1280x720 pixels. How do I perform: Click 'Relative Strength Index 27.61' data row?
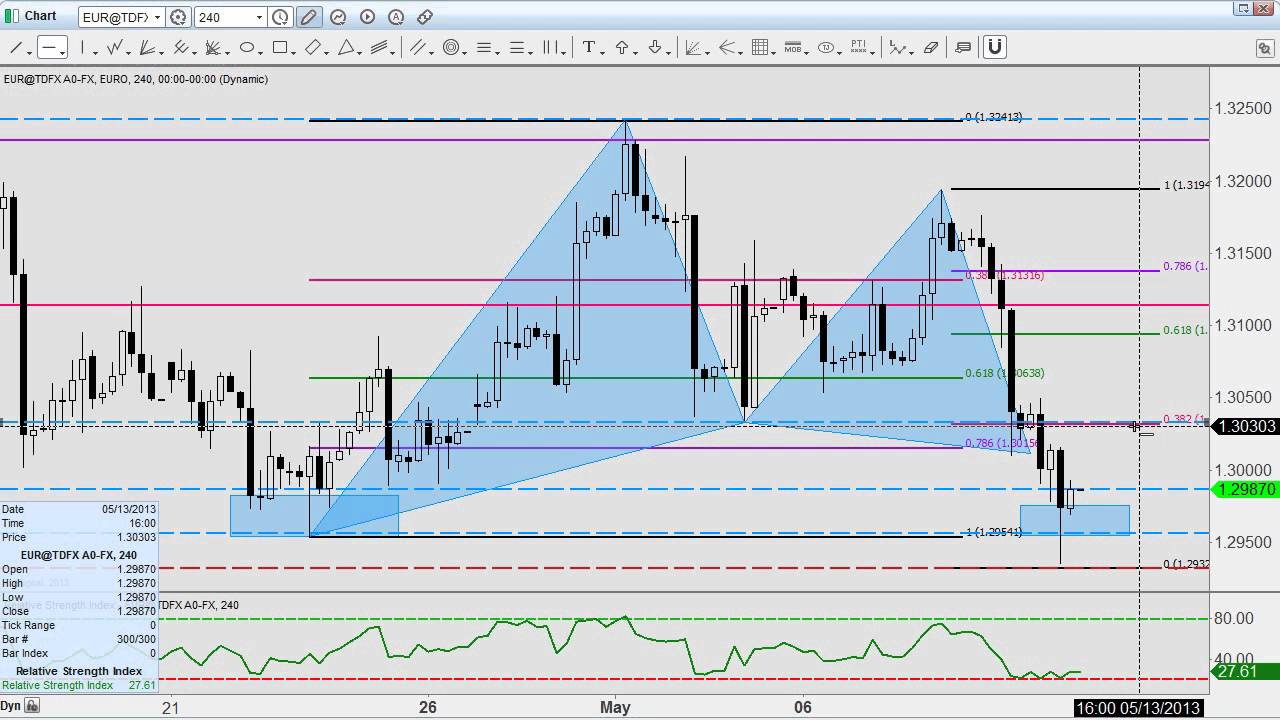click(x=79, y=685)
